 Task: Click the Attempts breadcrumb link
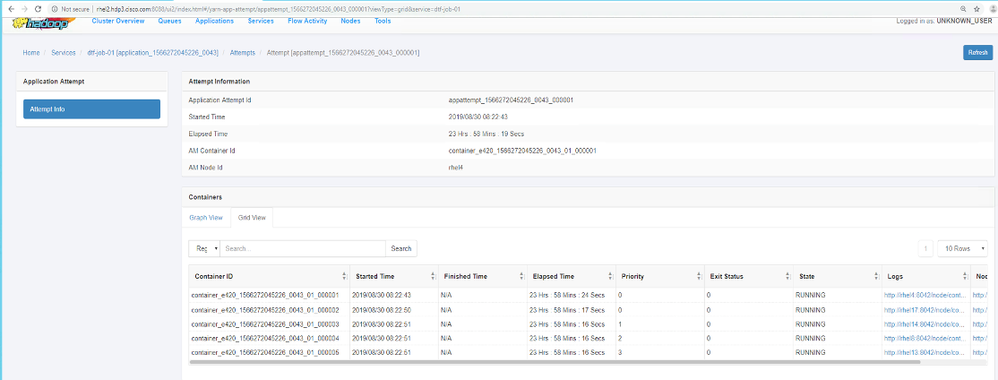pos(242,53)
